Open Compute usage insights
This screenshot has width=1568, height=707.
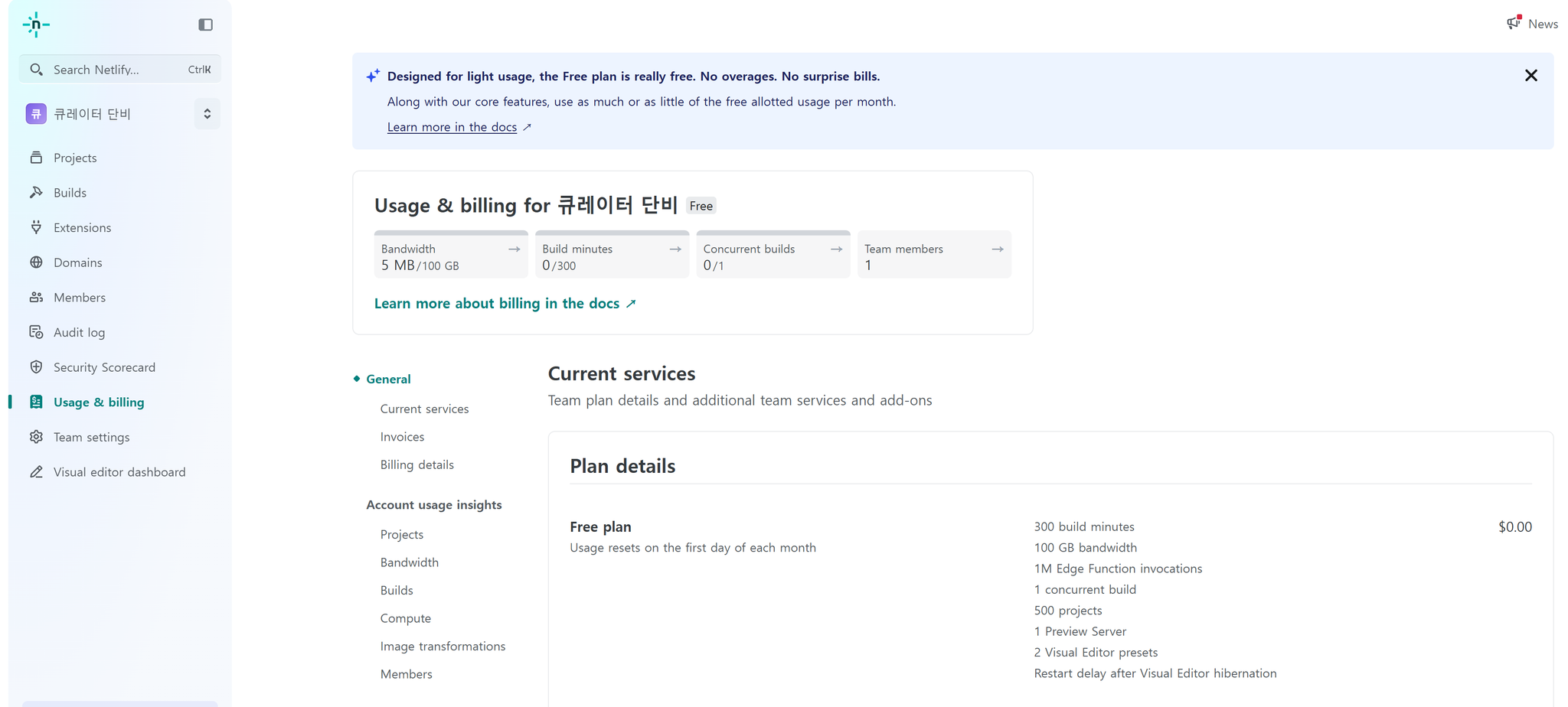click(x=405, y=618)
